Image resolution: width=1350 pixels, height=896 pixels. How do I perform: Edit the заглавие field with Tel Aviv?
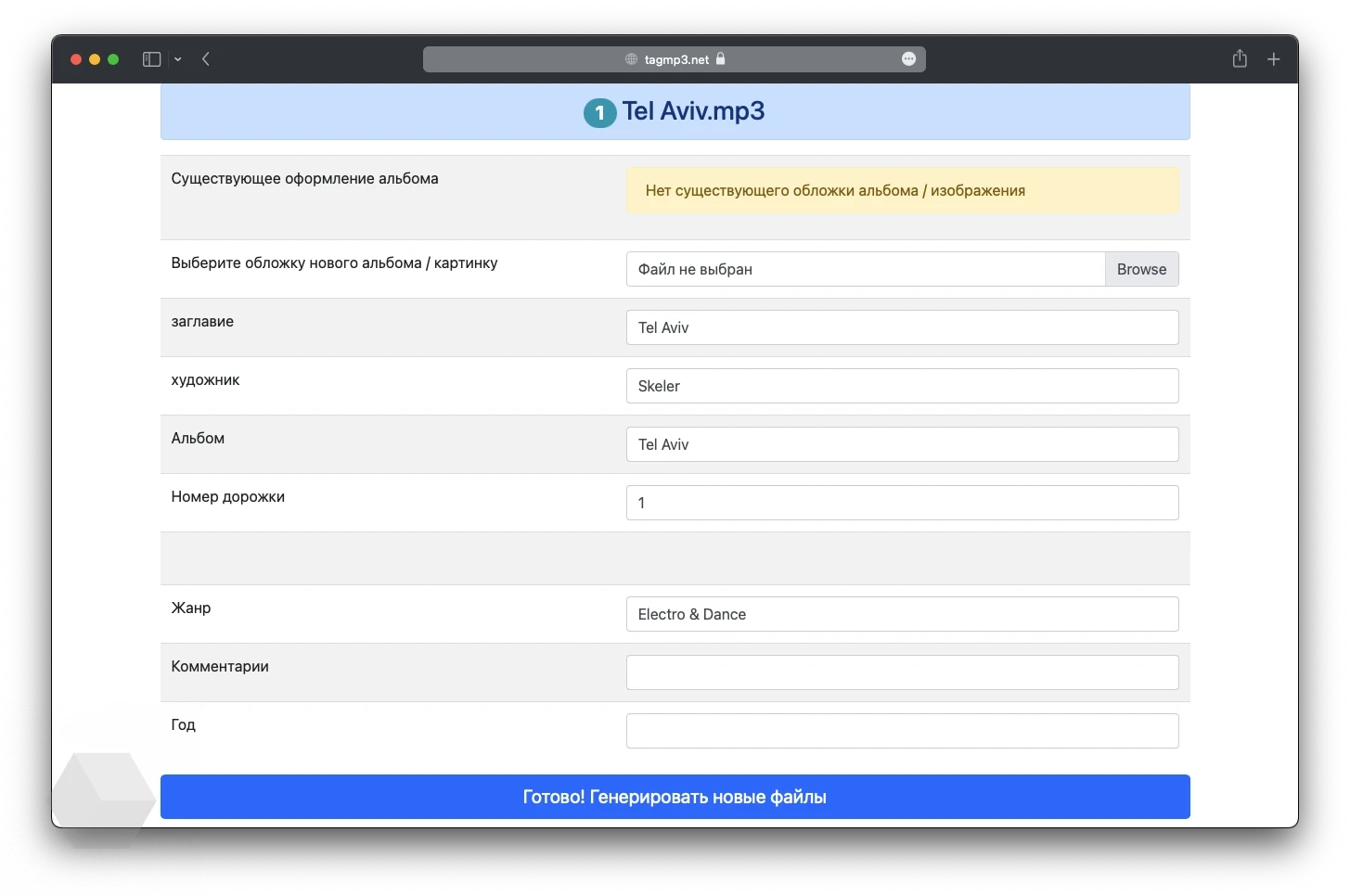pyautogui.click(x=902, y=327)
